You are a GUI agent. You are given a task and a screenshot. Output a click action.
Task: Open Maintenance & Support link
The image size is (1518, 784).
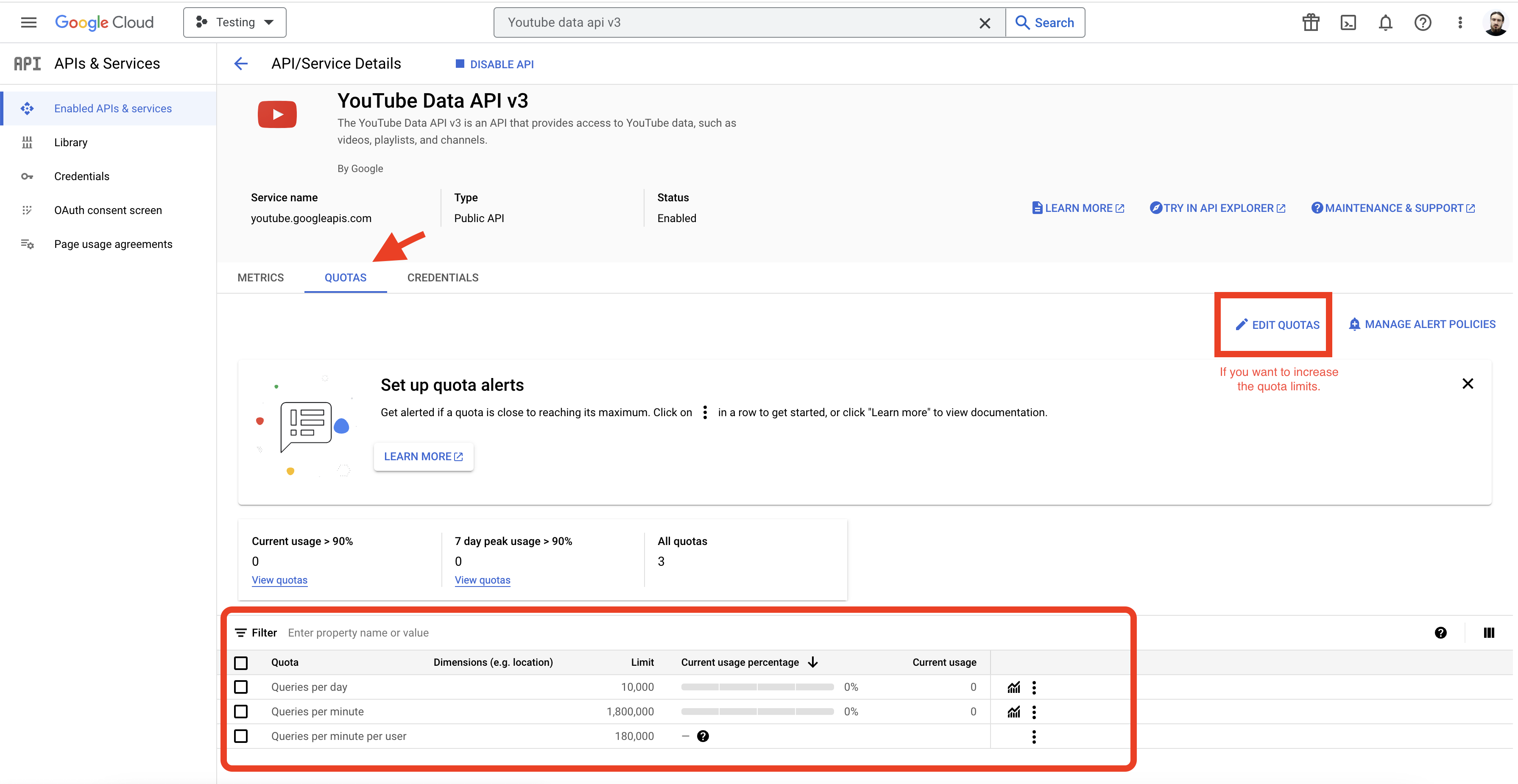click(1393, 208)
